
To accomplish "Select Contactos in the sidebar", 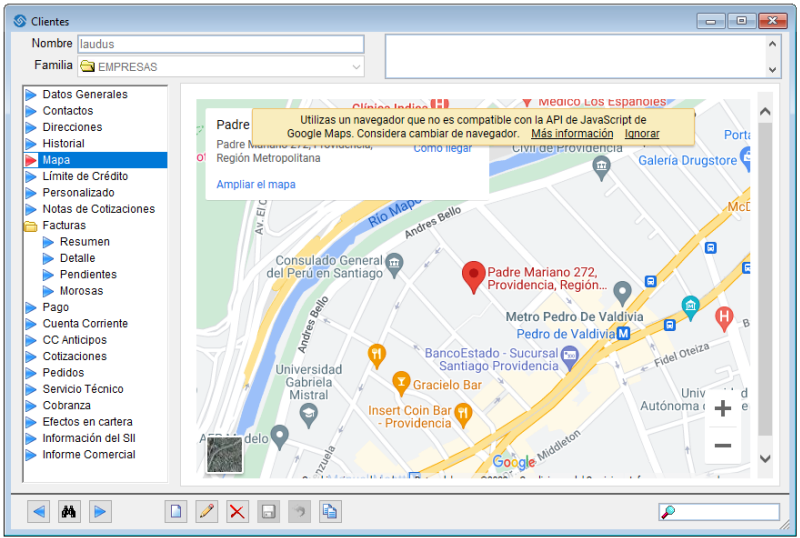I will (x=68, y=111).
